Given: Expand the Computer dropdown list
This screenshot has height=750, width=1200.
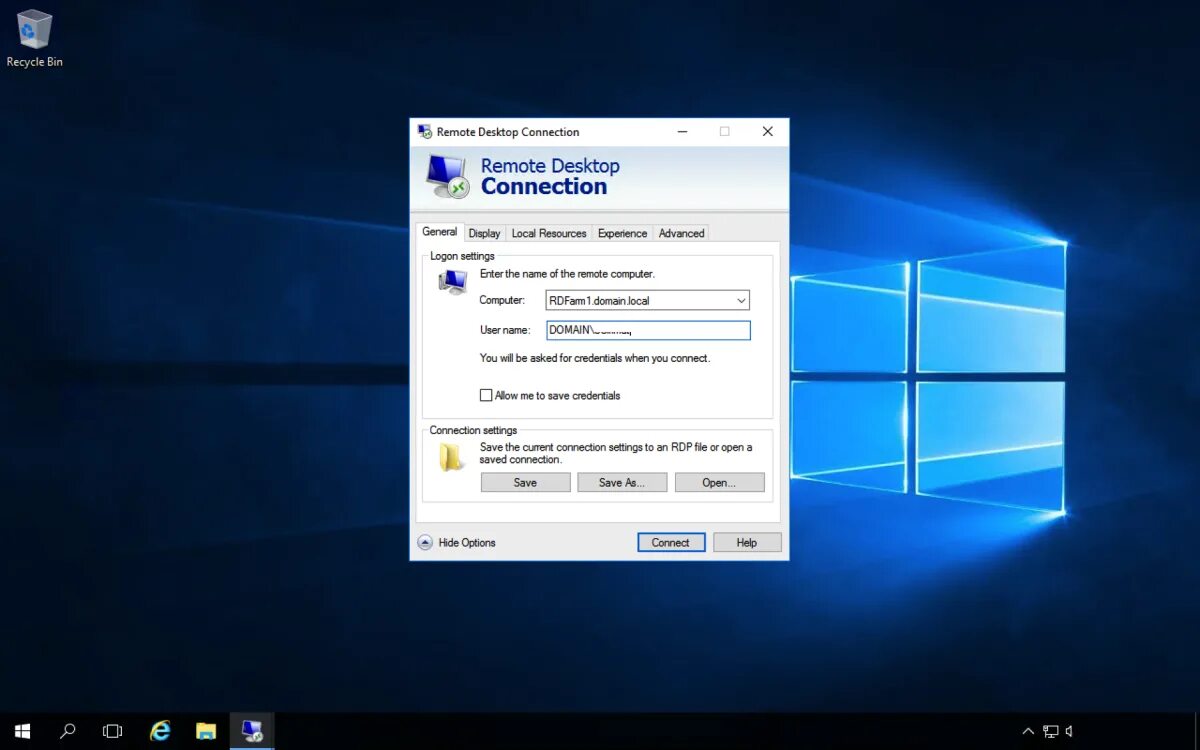Looking at the screenshot, I should pos(741,300).
